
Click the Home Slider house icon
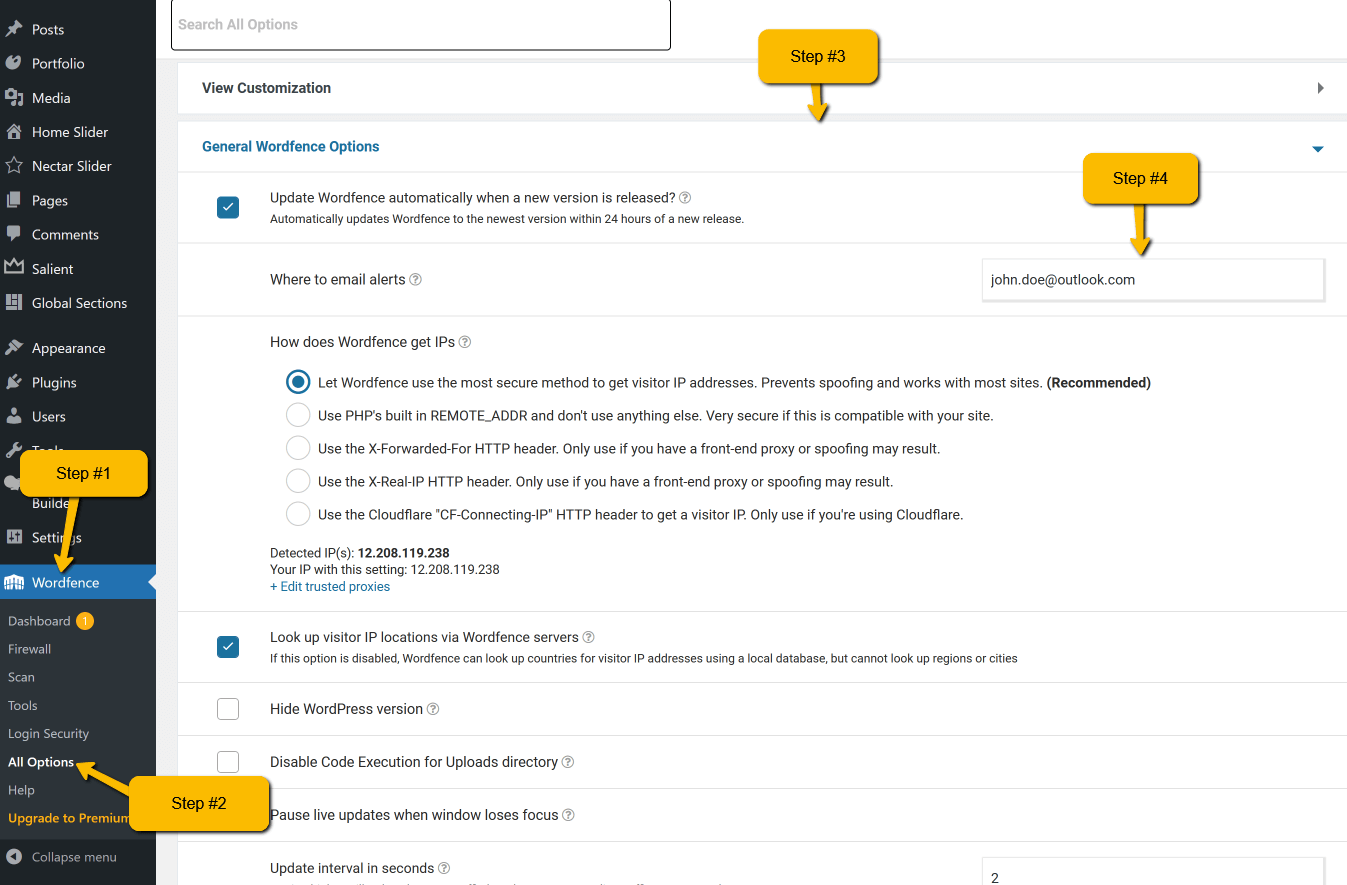(14, 132)
